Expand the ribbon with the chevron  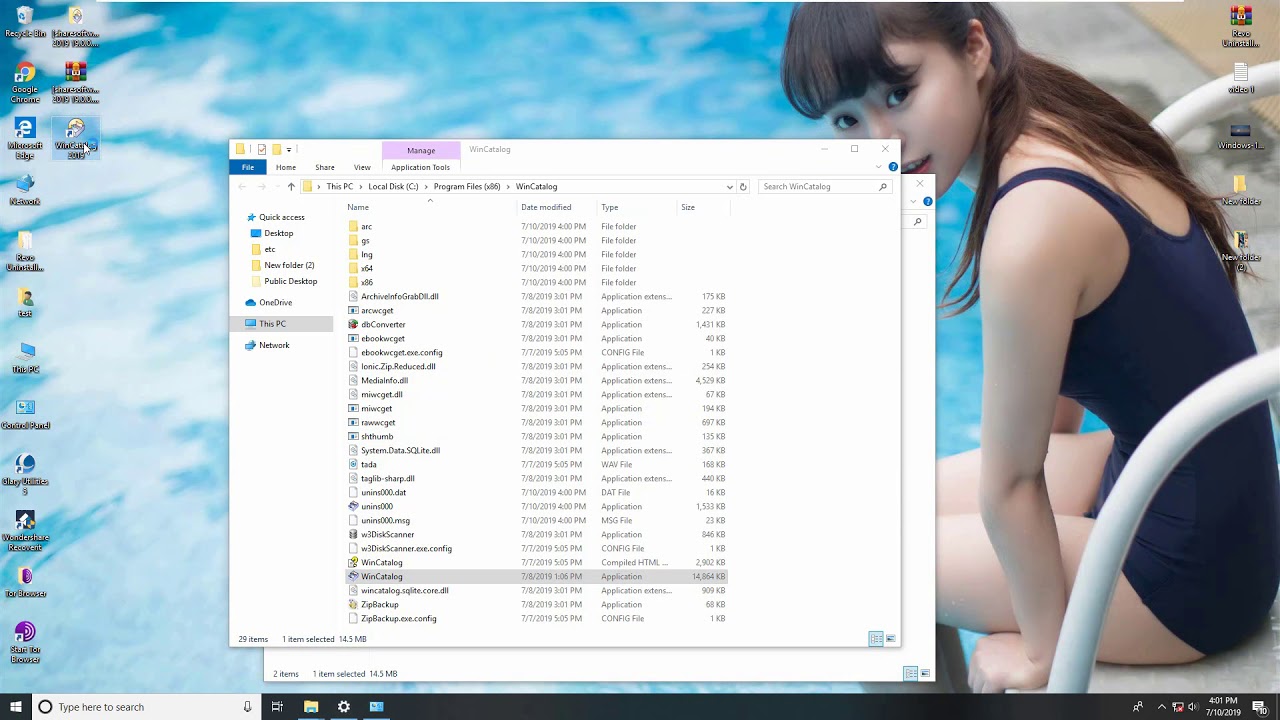click(x=878, y=167)
